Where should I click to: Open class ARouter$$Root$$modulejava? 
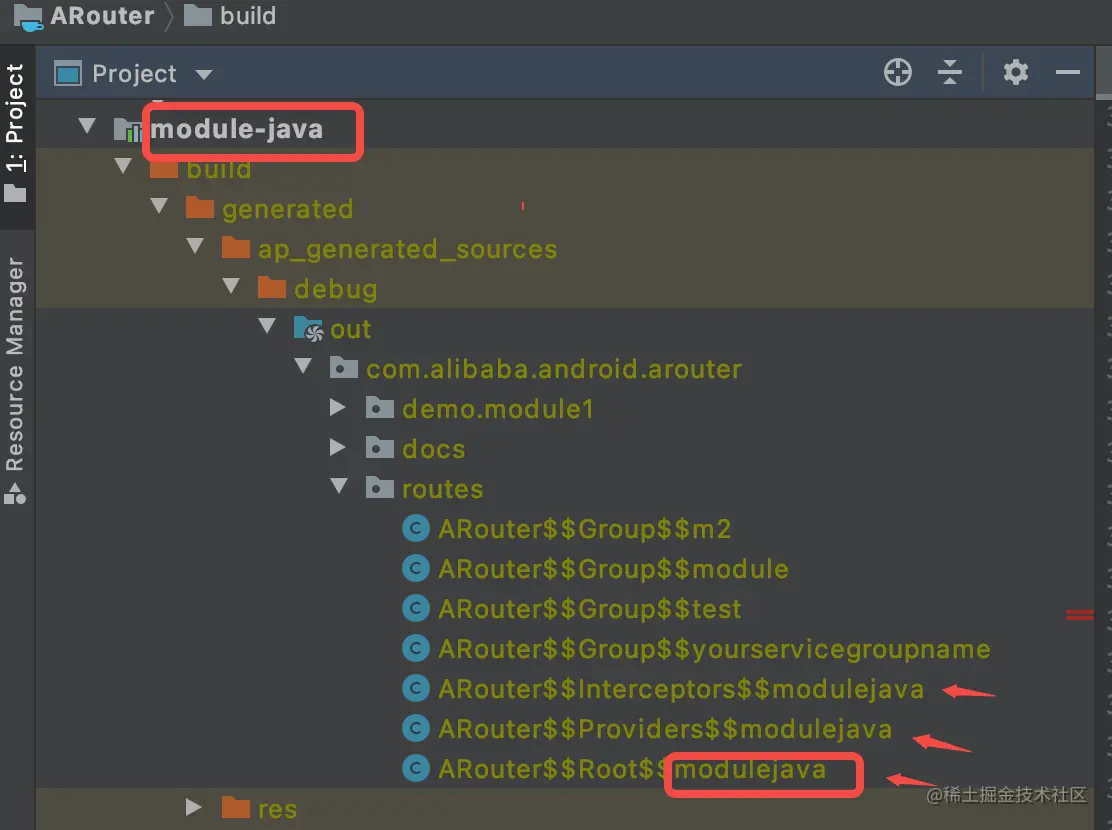(632, 769)
